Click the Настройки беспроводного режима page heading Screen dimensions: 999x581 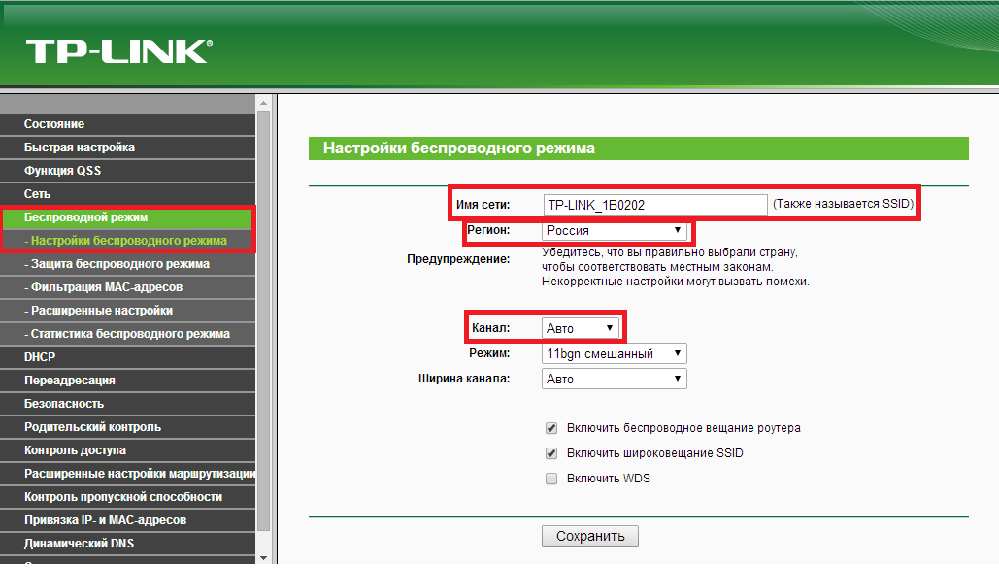[459, 148]
